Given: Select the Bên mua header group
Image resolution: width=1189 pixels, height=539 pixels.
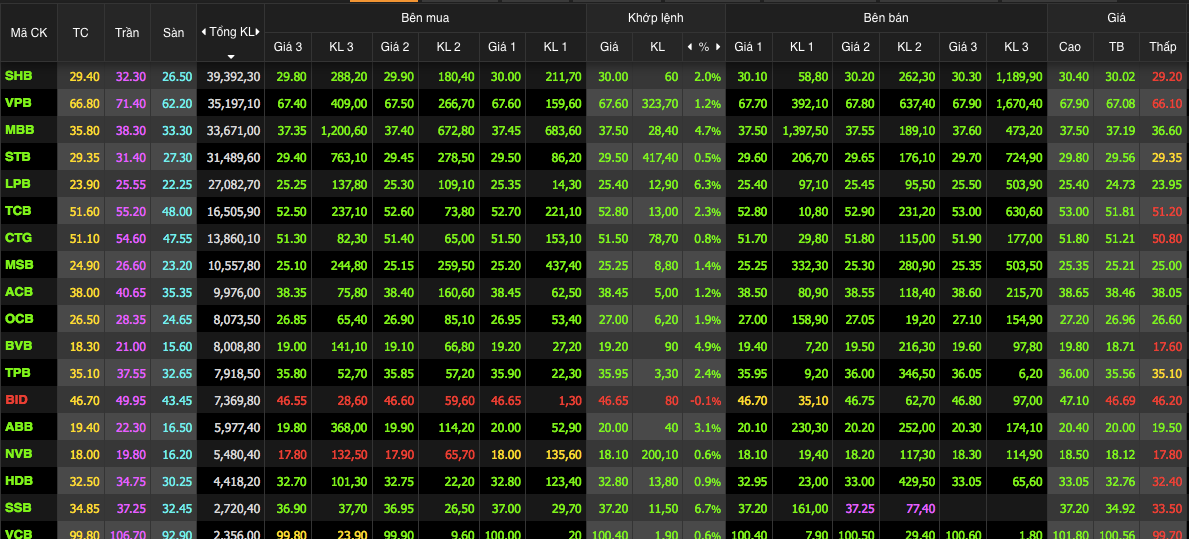Looking at the screenshot, I should tap(425, 18).
